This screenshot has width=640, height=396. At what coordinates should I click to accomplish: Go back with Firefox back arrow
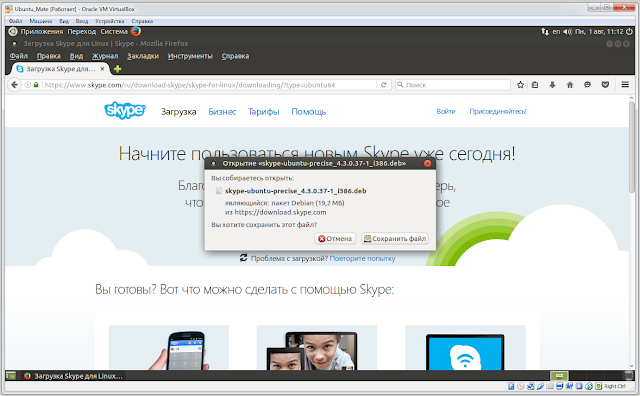click(x=15, y=85)
